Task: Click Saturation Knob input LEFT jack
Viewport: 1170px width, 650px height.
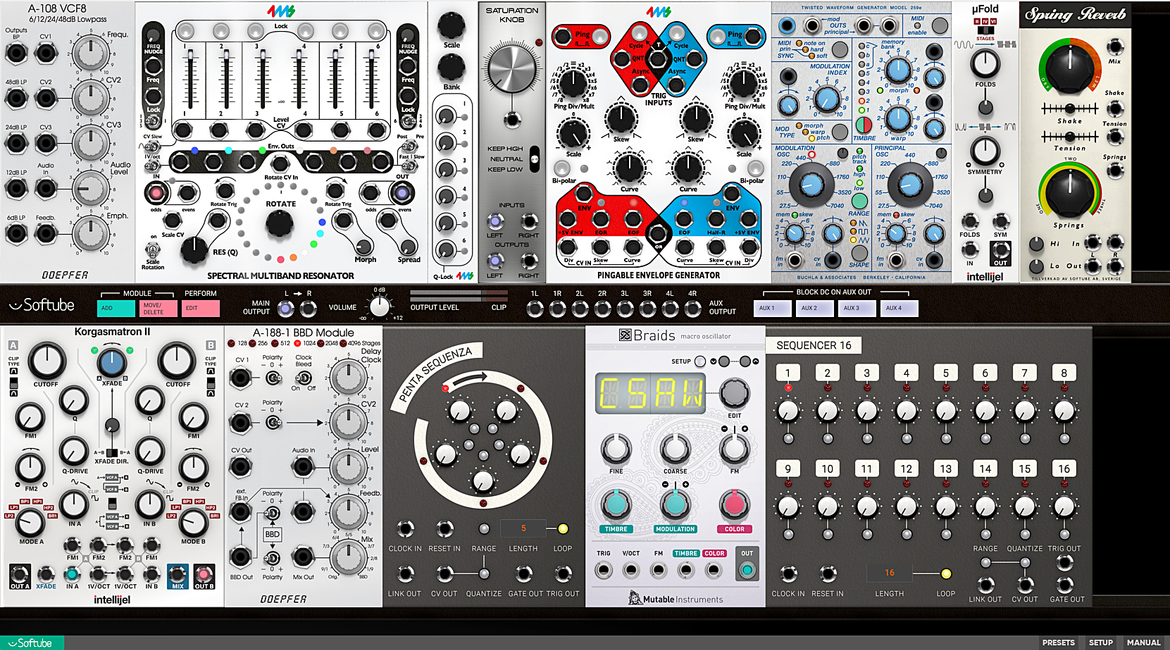Action: click(495, 221)
